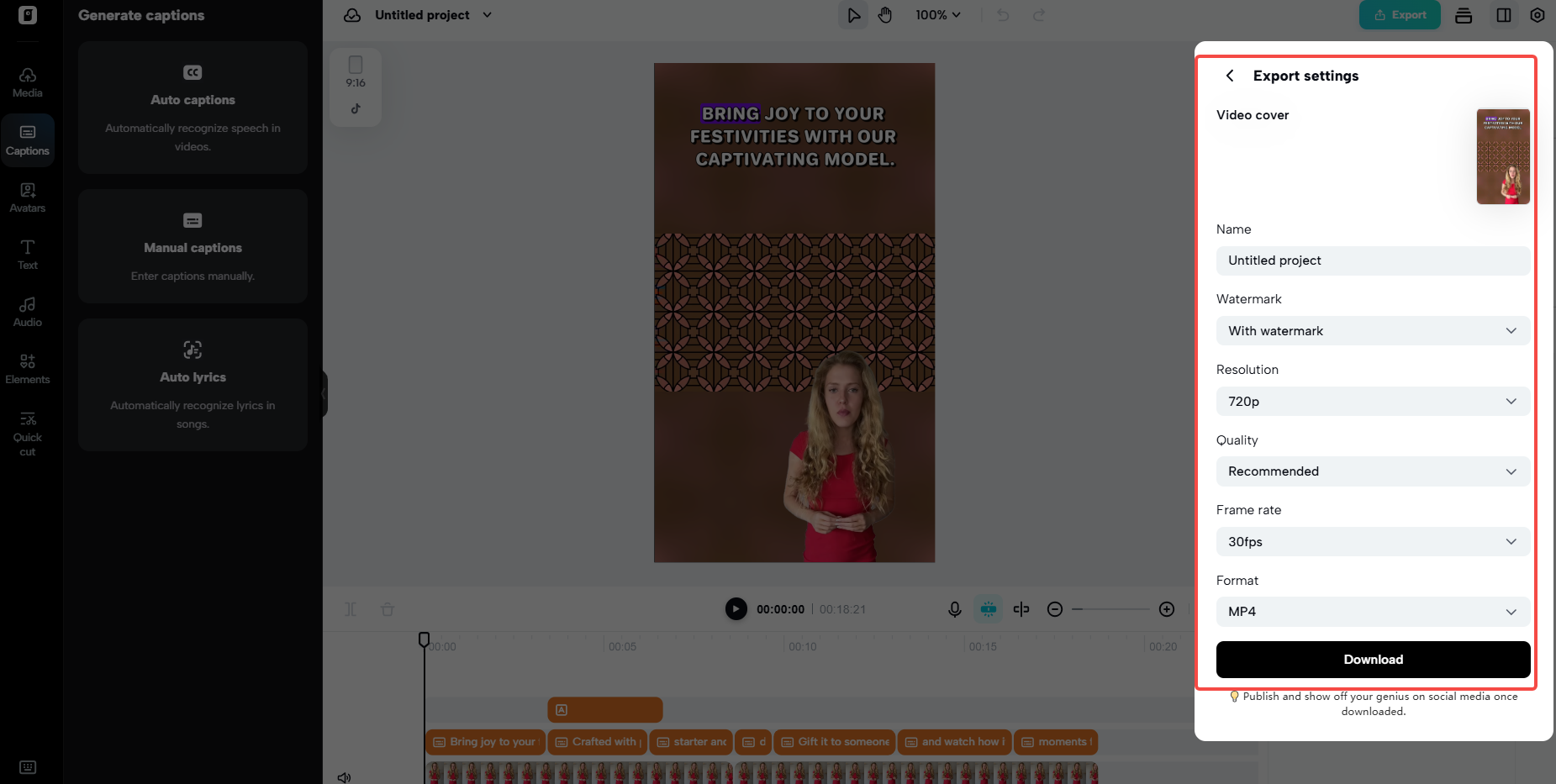Image resolution: width=1556 pixels, height=784 pixels.
Task: Open the voiceover microphone recorder
Action: click(955, 608)
